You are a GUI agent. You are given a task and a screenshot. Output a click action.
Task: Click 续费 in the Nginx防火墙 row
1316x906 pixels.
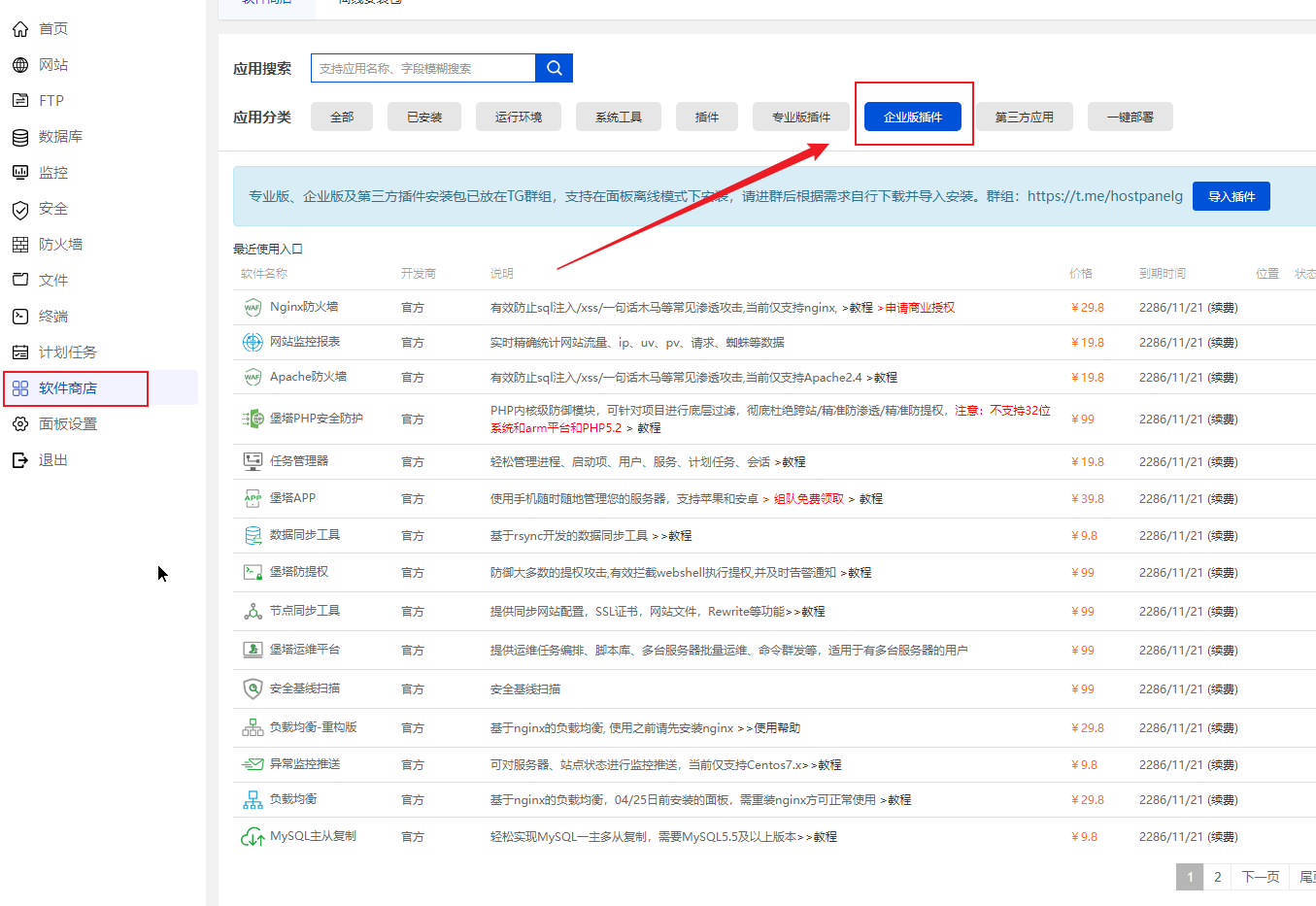pos(1223,308)
